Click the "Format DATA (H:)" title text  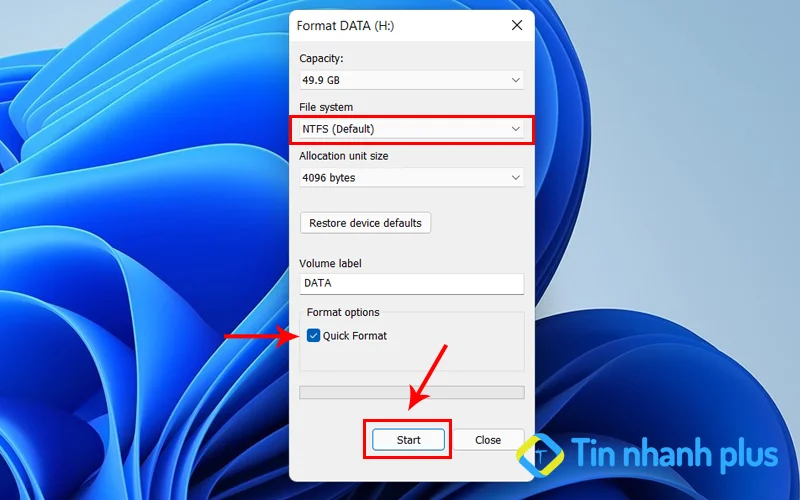click(x=345, y=26)
